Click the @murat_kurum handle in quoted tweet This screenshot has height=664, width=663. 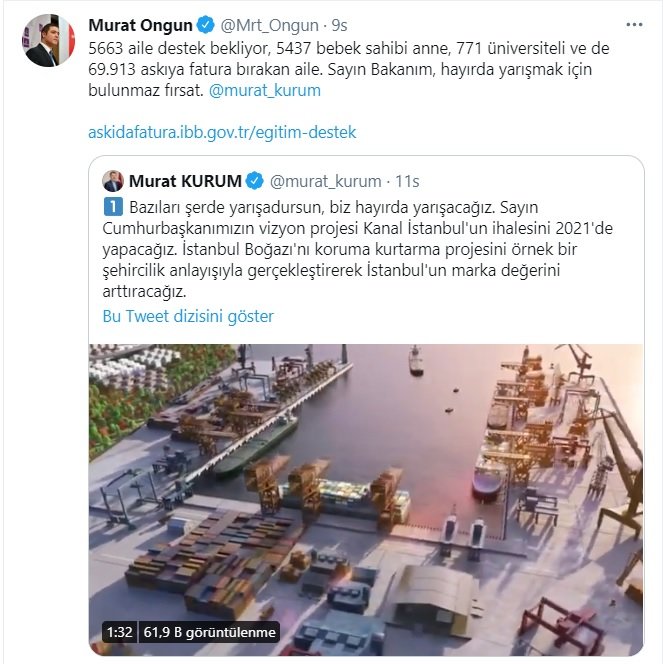tap(326, 181)
